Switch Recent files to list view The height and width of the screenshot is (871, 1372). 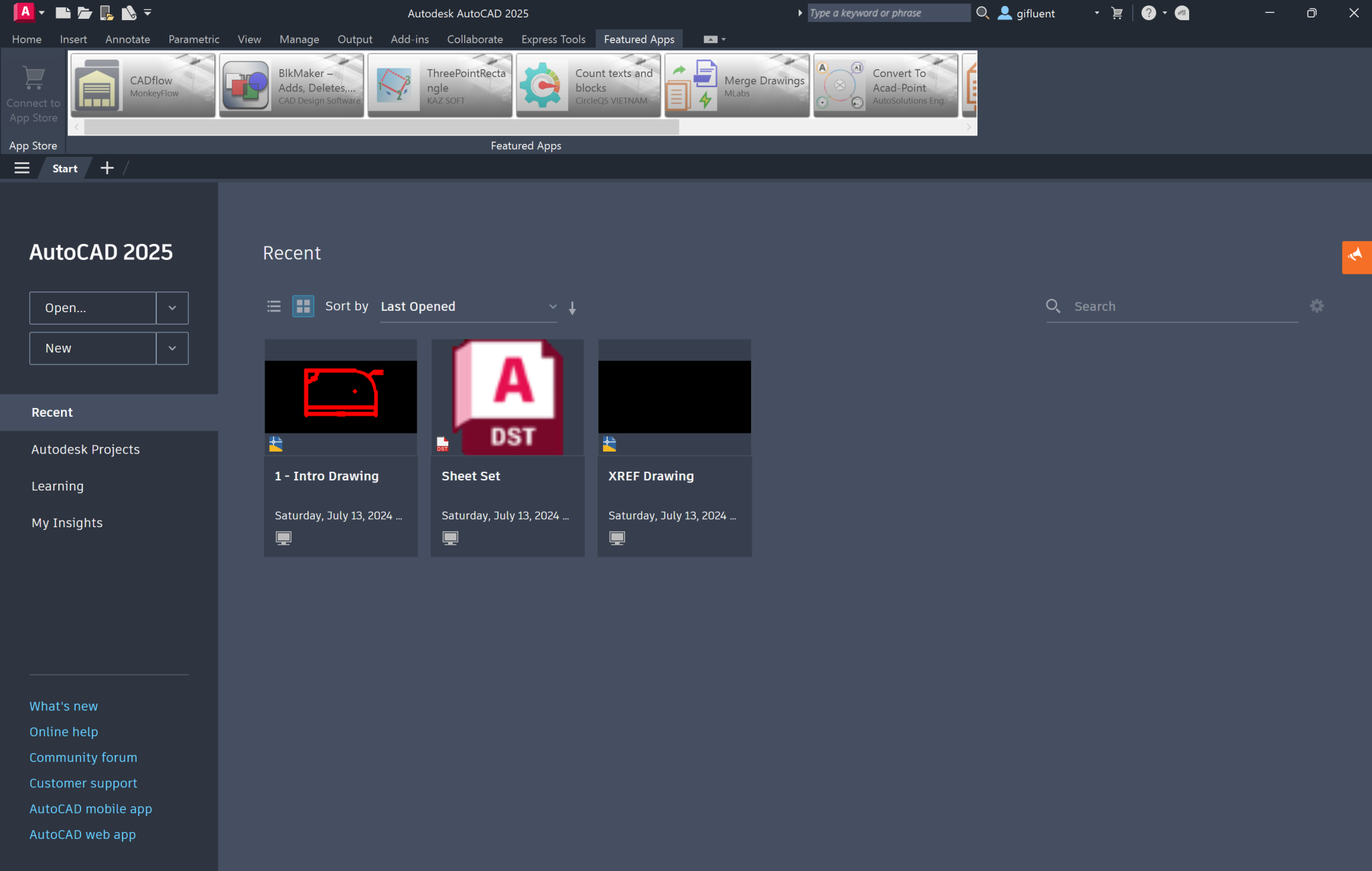[274, 306]
